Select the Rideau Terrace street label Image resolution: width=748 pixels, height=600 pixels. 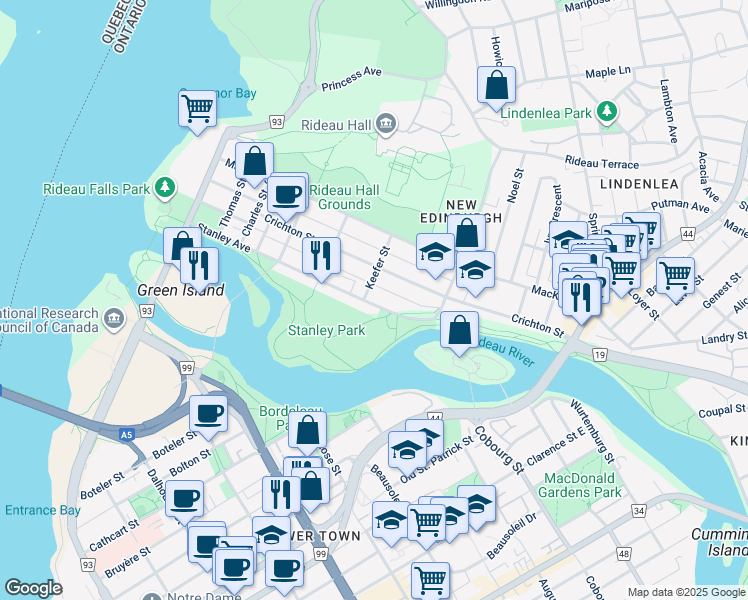[x=602, y=162]
